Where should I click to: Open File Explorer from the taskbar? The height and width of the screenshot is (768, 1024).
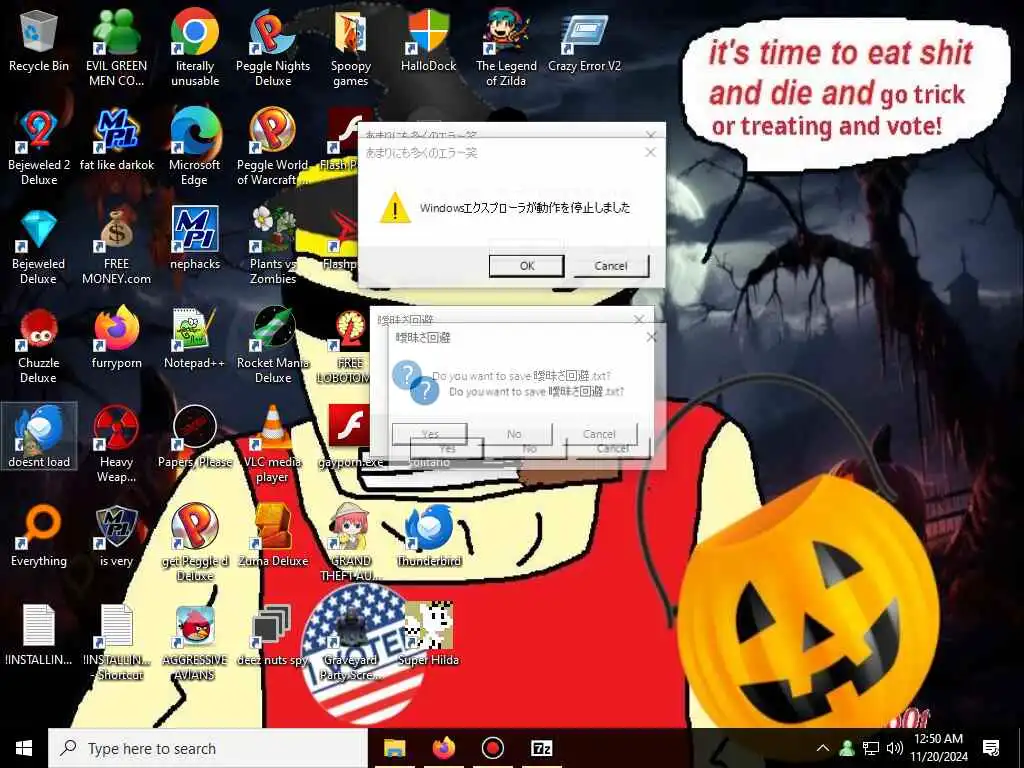[394, 748]
